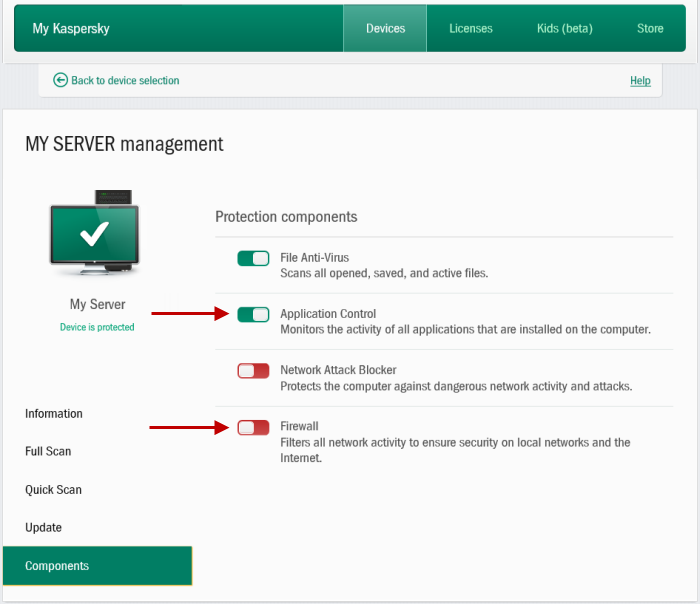Click the My Server computer image
The image size is (700, 604).
(x=95, y=232)
